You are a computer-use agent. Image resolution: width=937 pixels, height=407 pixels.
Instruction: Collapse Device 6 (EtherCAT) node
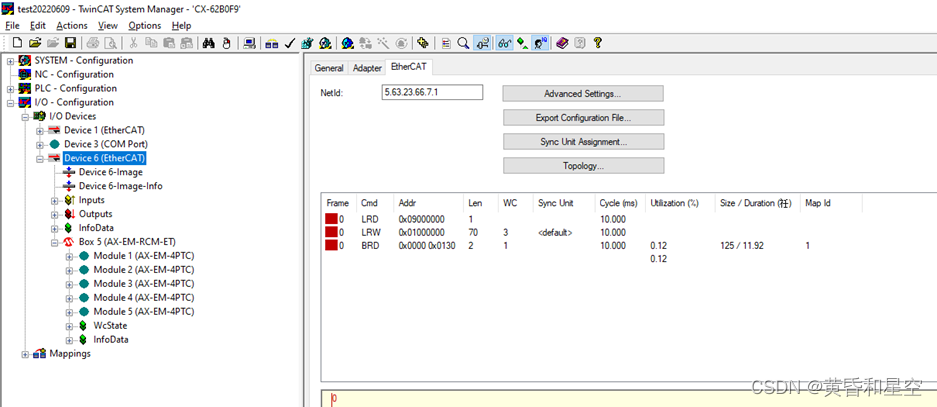tap(39, 158)
